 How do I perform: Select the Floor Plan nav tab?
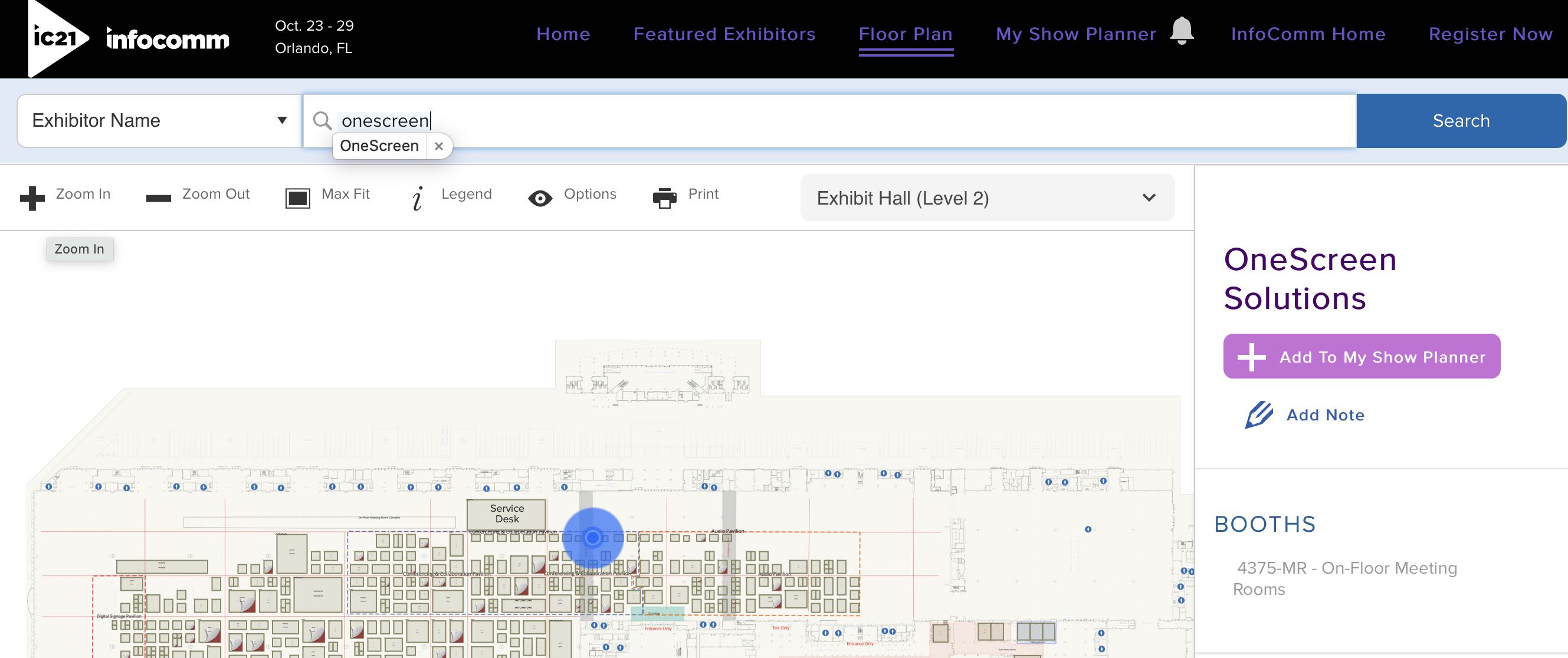pyautogui.click(x=906, y=34)
